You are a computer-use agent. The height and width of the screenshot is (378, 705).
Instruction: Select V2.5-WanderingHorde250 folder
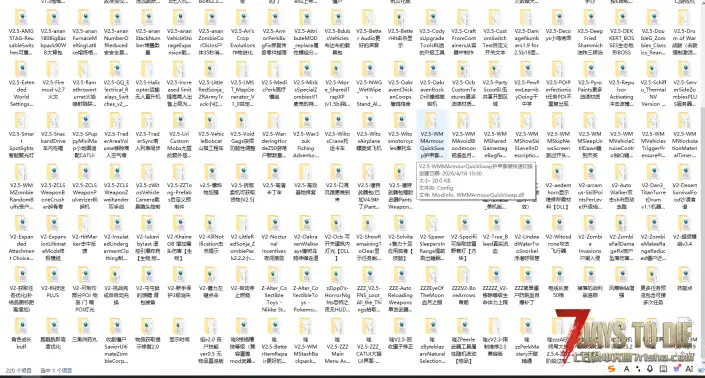274,135
